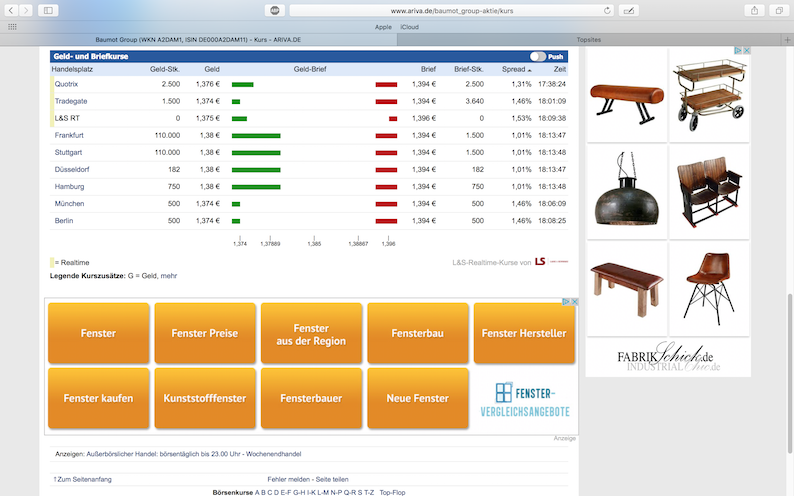794x496 pixels.
Task: Switch to the Topsites tab
Action: (x=589, y=39)
